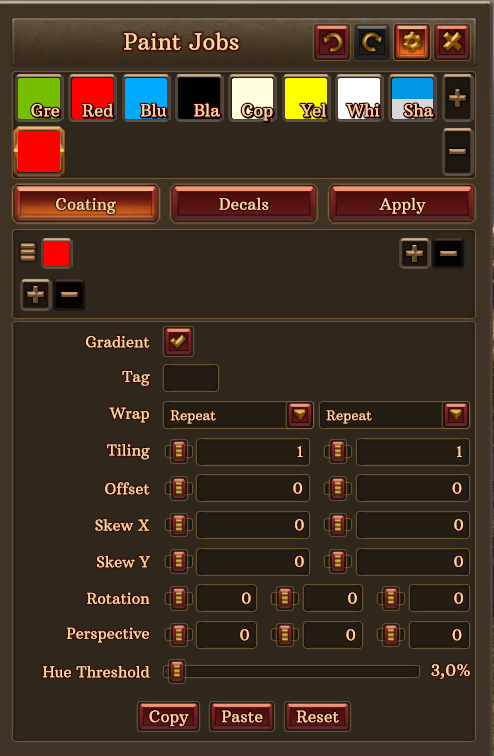Toggle the Gradient checkbox
The width and height of the screenshot is (494, 756).
178,342
